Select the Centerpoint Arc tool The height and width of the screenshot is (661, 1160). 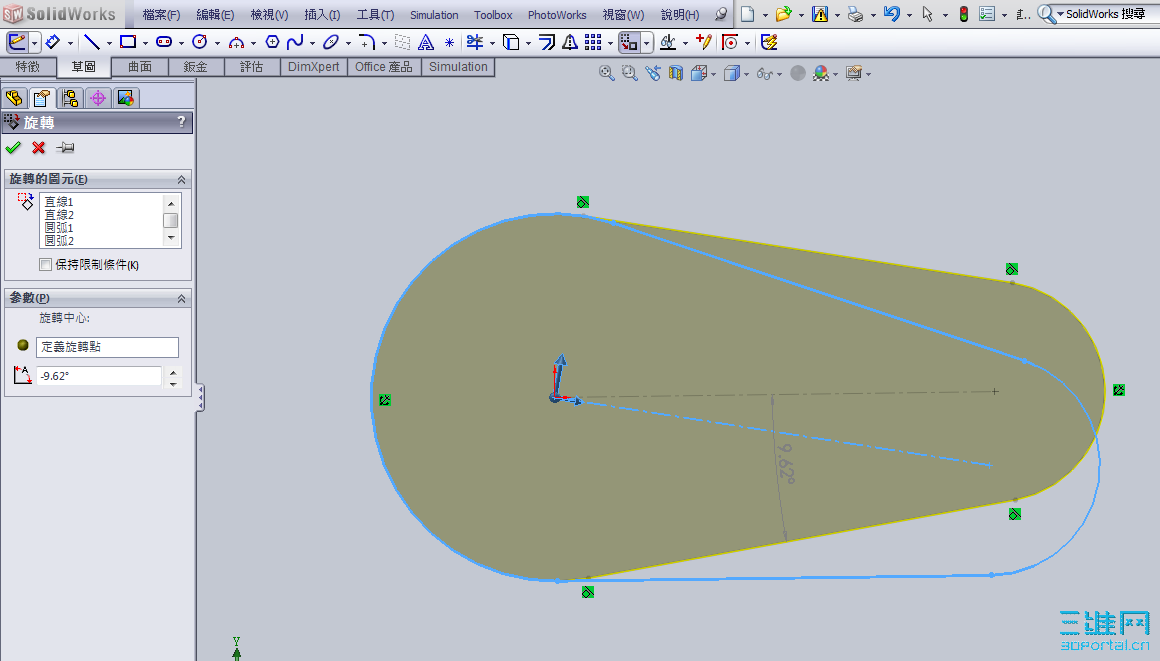coord(236,42)
